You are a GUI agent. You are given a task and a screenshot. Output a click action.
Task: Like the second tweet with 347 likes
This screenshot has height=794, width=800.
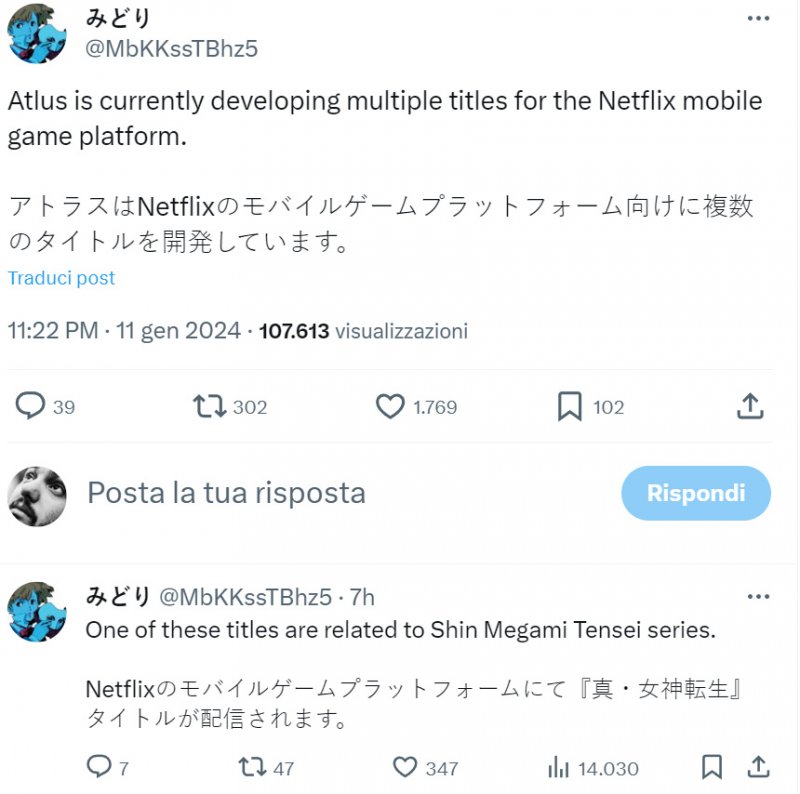click(x=404, y=767)
